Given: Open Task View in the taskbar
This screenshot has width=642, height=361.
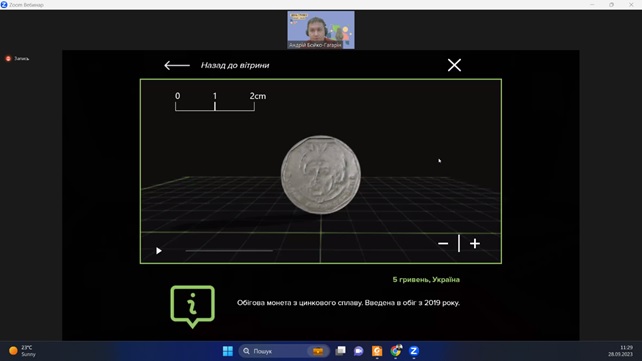Looking at the screenshot, I should 340,351.
